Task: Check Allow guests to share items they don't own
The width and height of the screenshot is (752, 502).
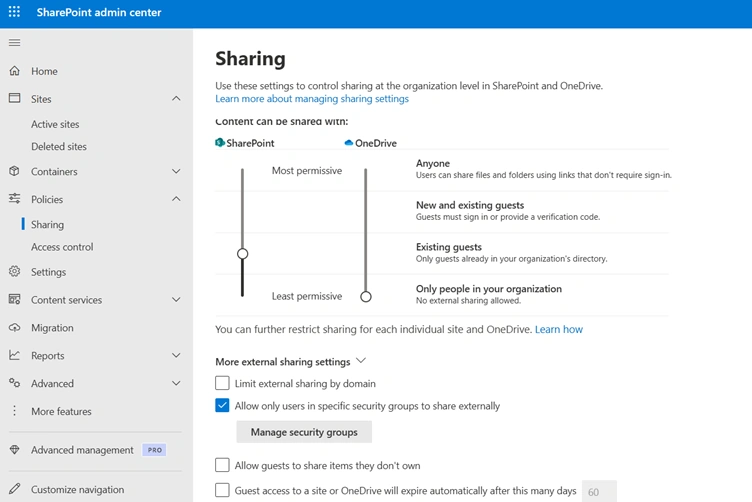Action: point(222,465)
